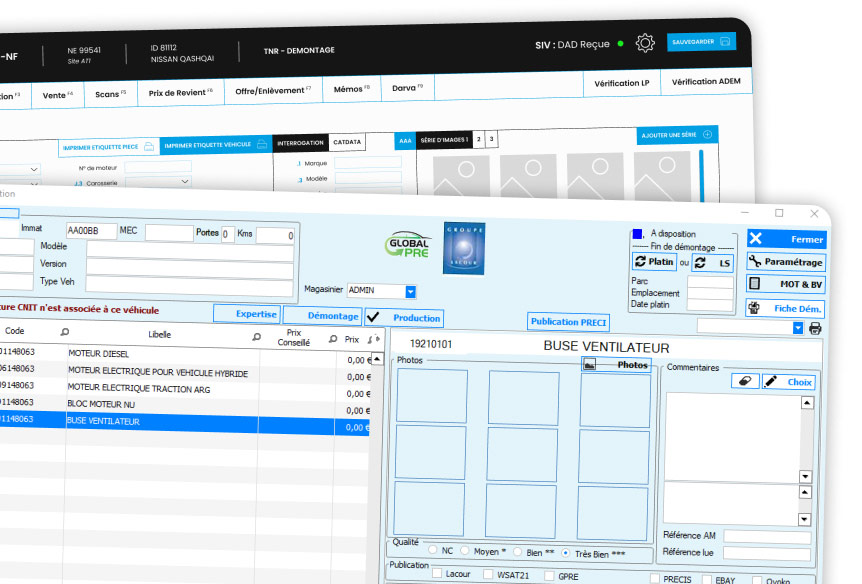Click the eraser icon in Commentaires
The width and height of the screenshot is (862, 584).
tap(745, 381)
